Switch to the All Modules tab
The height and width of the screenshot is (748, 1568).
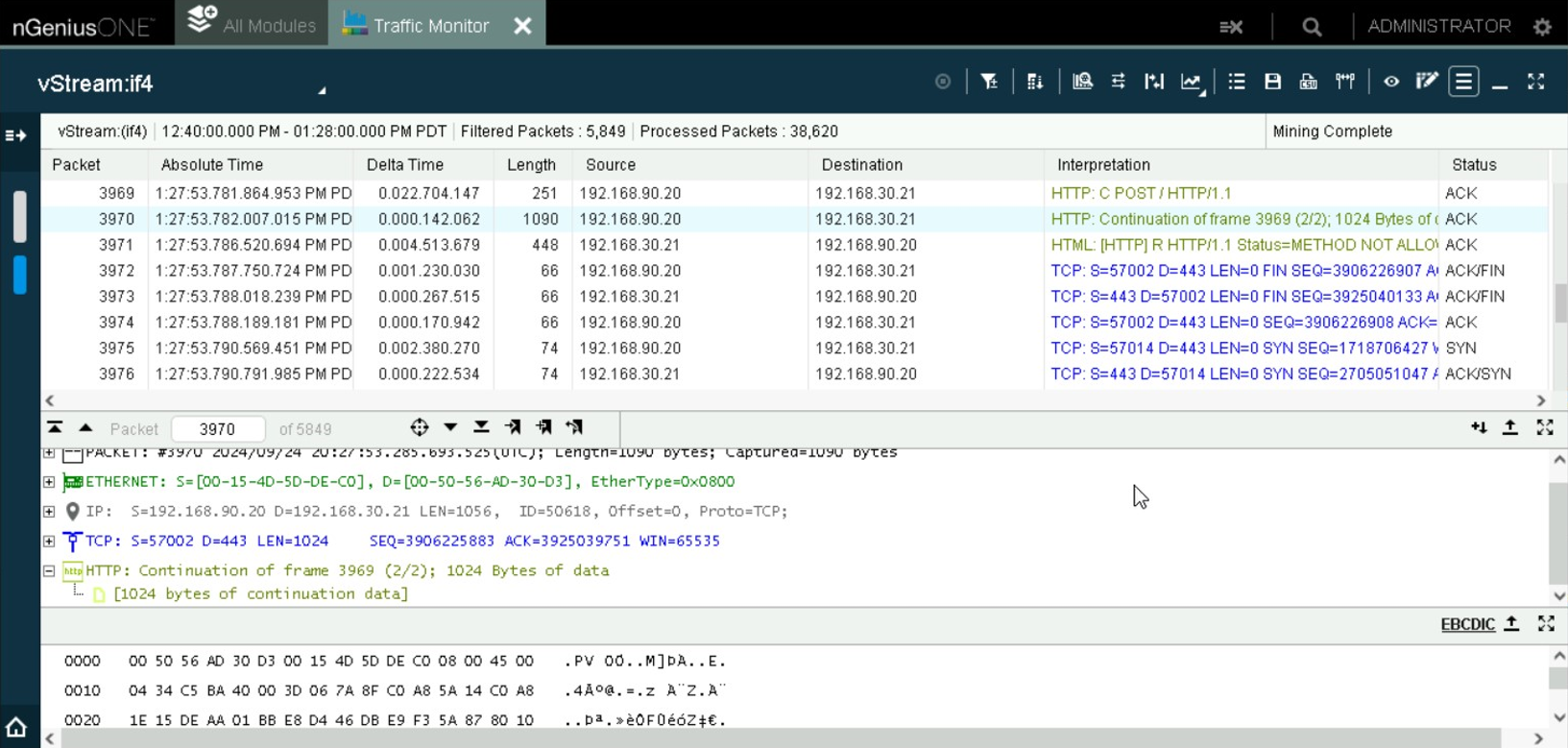[252, 25]
